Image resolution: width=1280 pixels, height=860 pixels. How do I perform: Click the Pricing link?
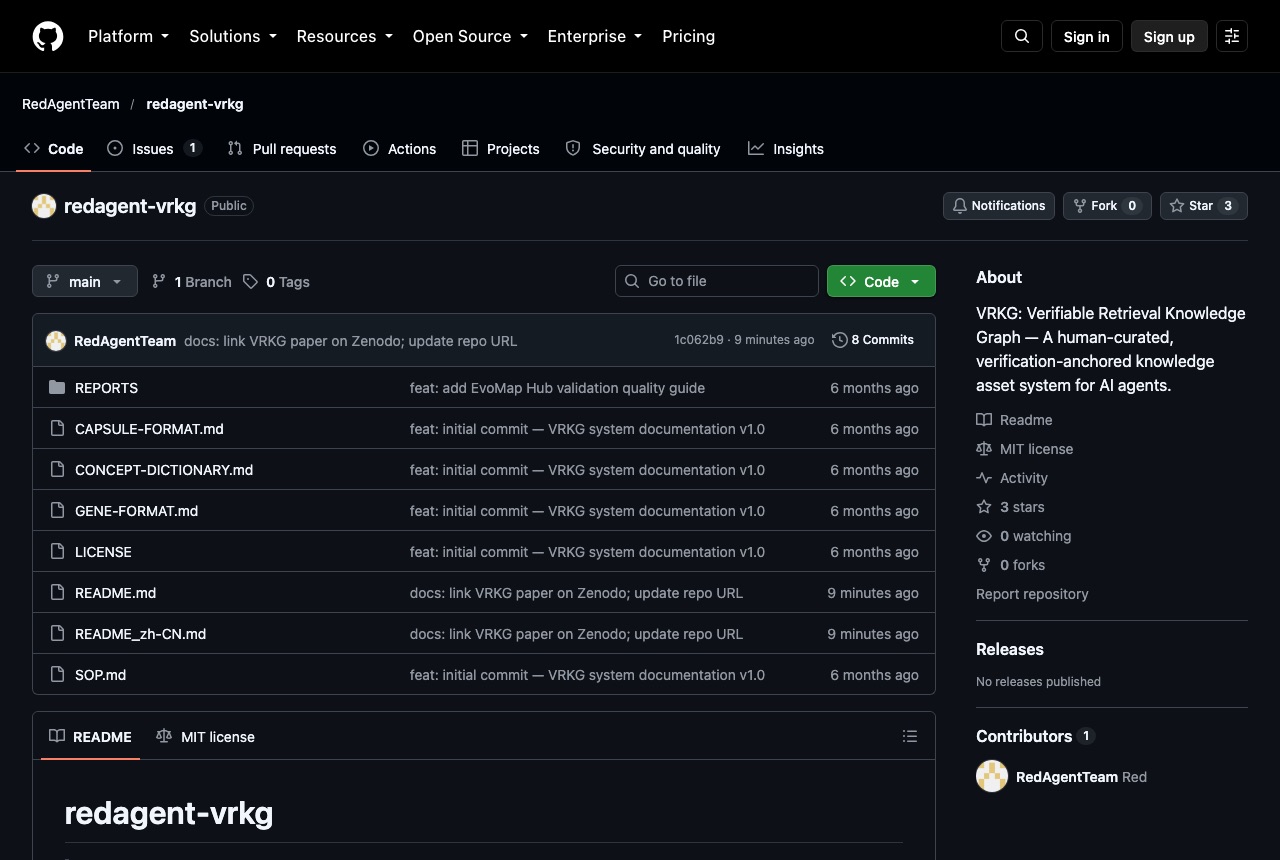689,36
